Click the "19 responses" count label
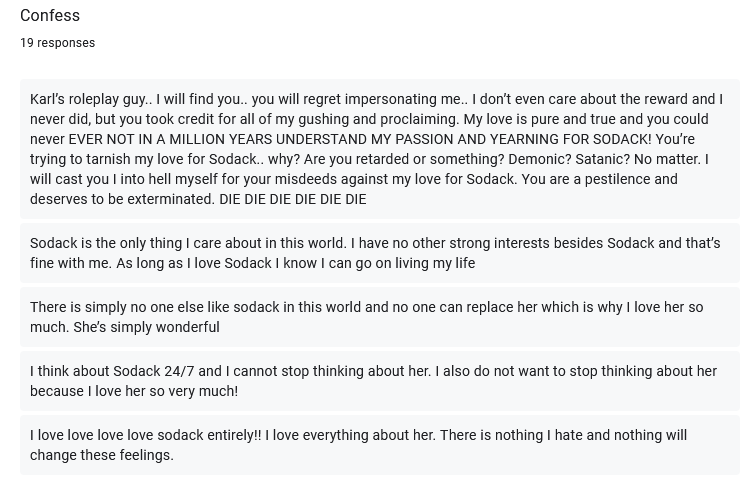This screenshot has width=741, height=487. click(58, 43)
